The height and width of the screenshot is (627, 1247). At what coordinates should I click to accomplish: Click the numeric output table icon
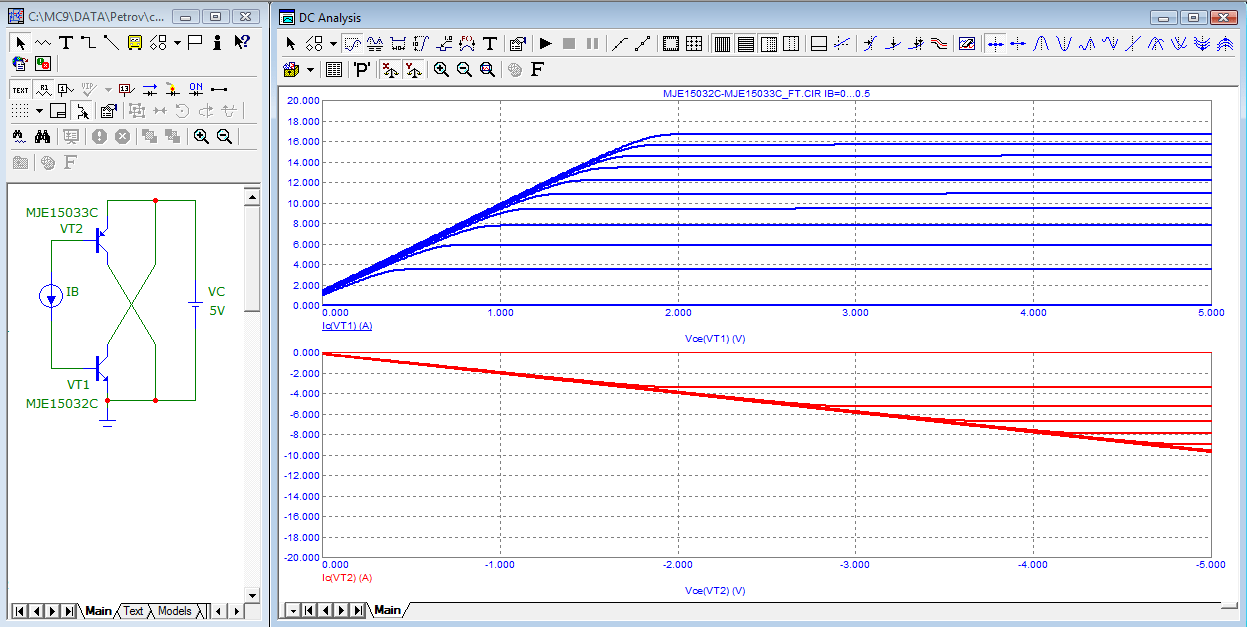(x=333, y=69)
